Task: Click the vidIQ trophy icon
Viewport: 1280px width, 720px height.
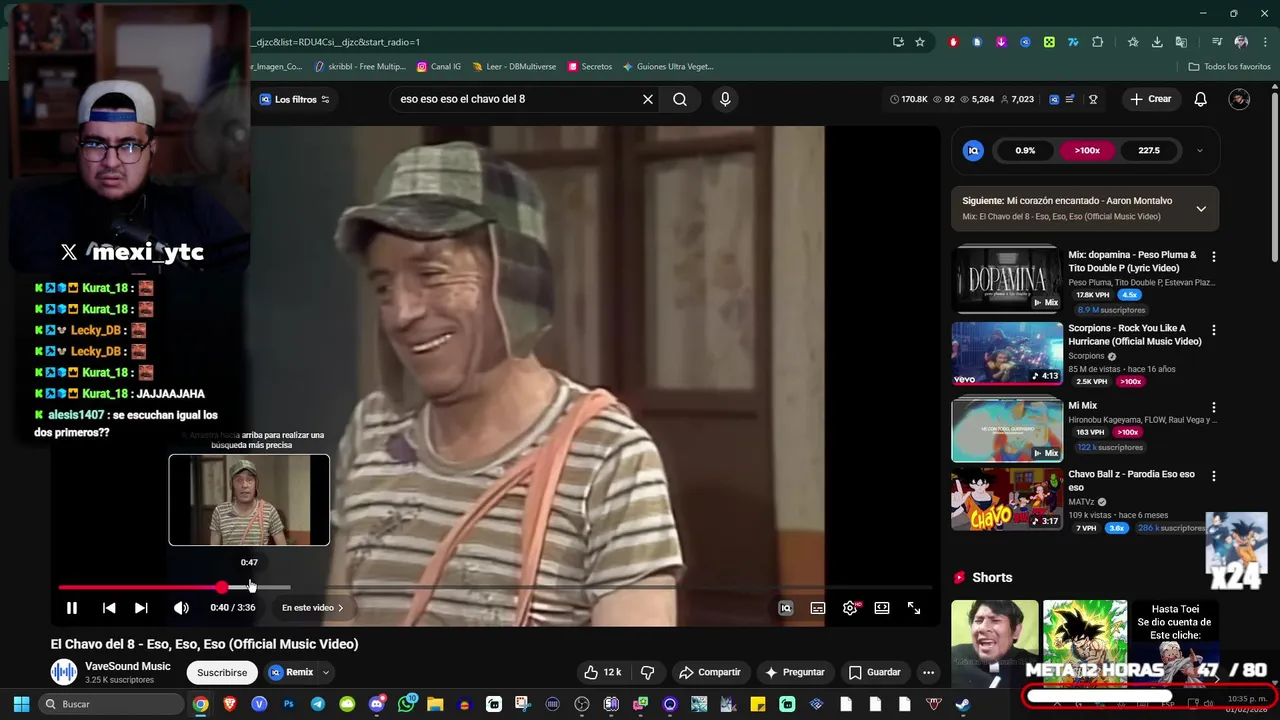Action: 1093,99
